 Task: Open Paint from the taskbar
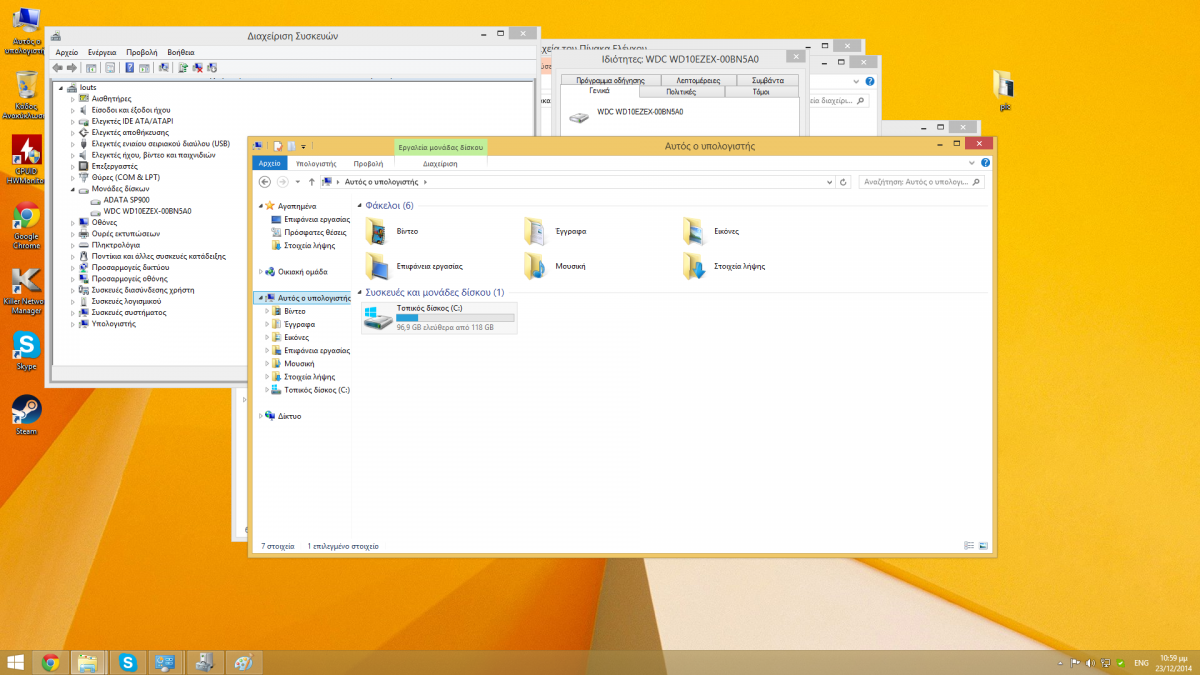[243, 662]
